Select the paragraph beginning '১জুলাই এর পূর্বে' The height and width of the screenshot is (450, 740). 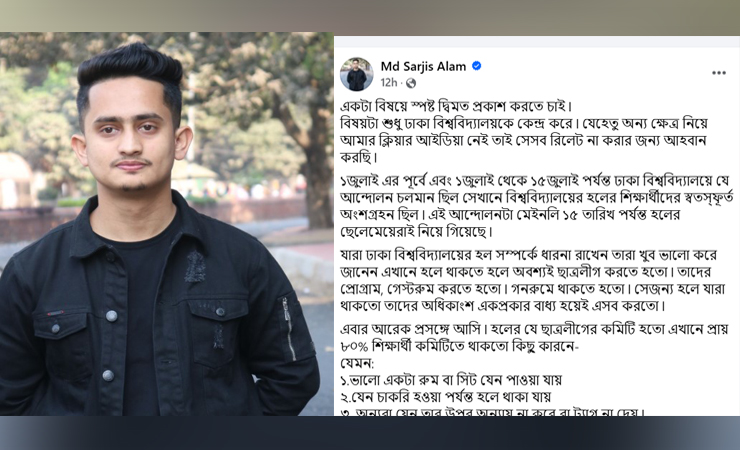point(537,206)
